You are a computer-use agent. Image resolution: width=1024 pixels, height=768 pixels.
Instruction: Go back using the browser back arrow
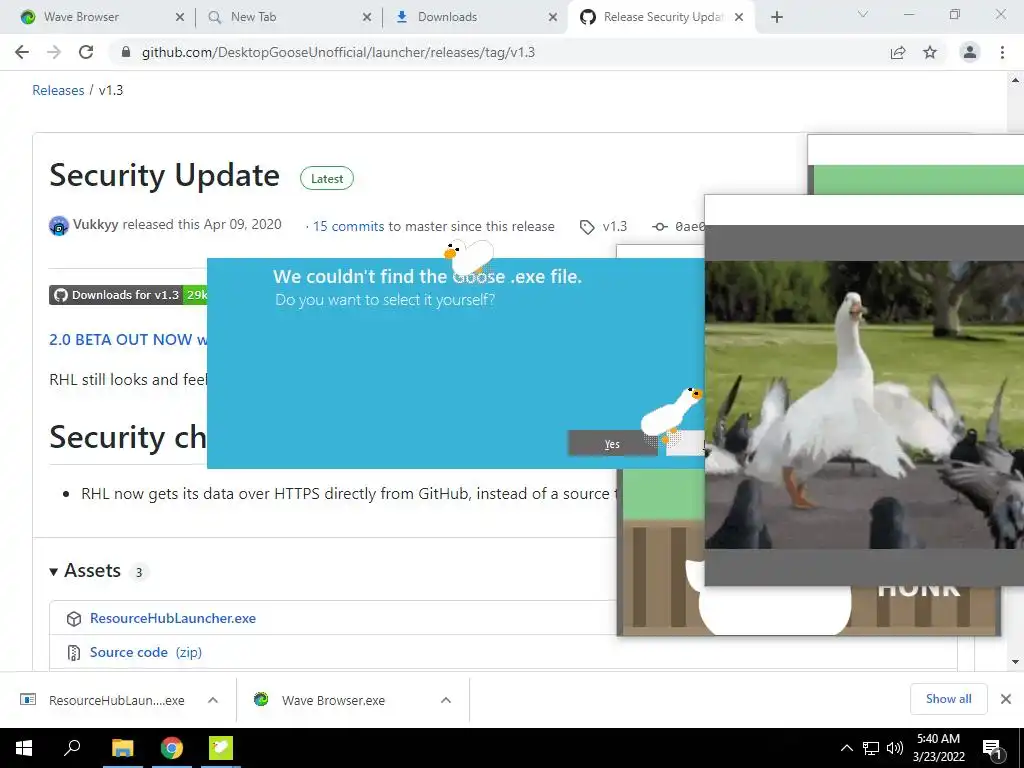tap(22, 52)
